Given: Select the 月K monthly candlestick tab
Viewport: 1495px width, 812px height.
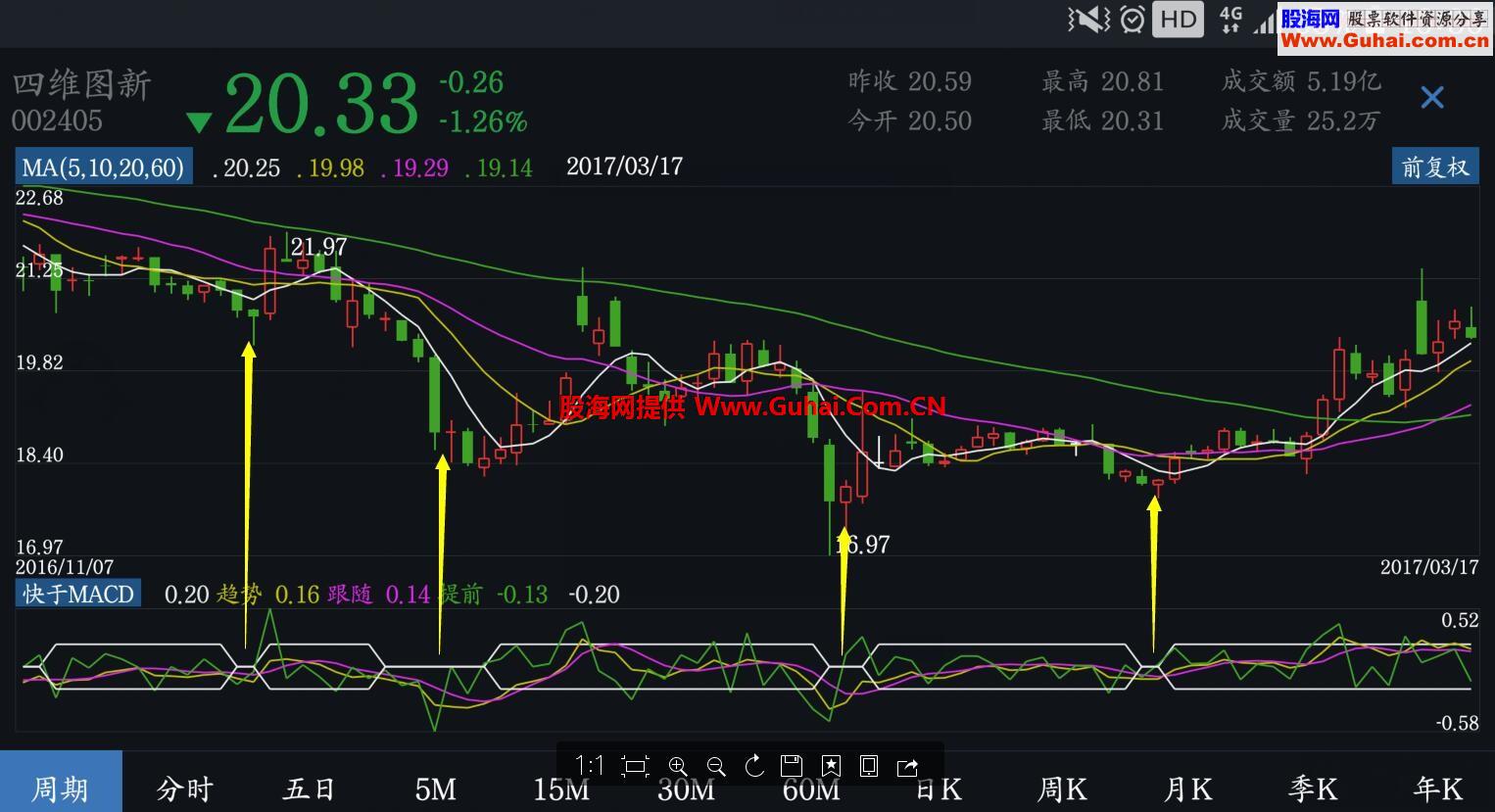Looking at the screenshot, I should coord(1187,788).
